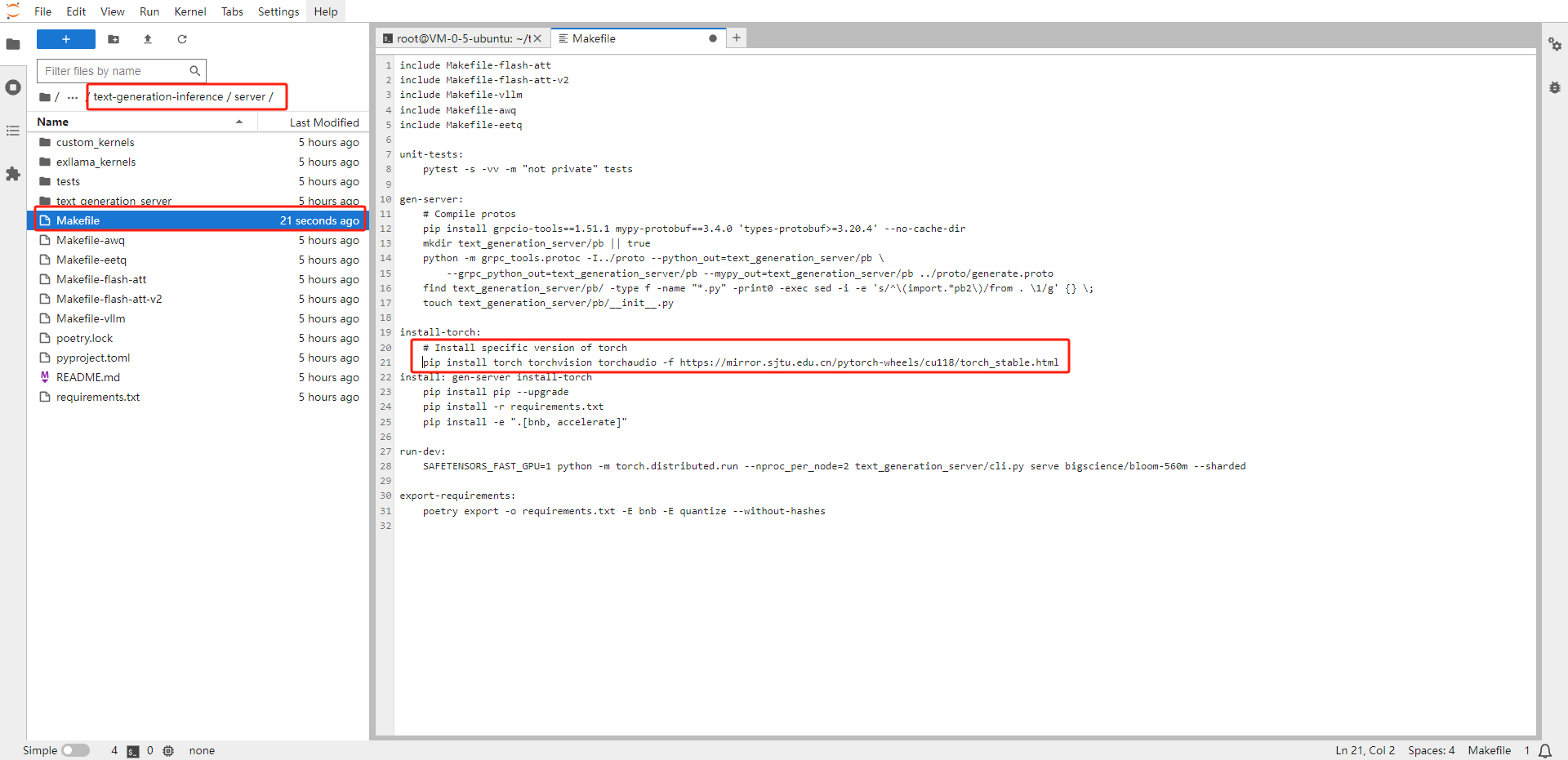Click the kernel status icon in status bar

[168, 751]
